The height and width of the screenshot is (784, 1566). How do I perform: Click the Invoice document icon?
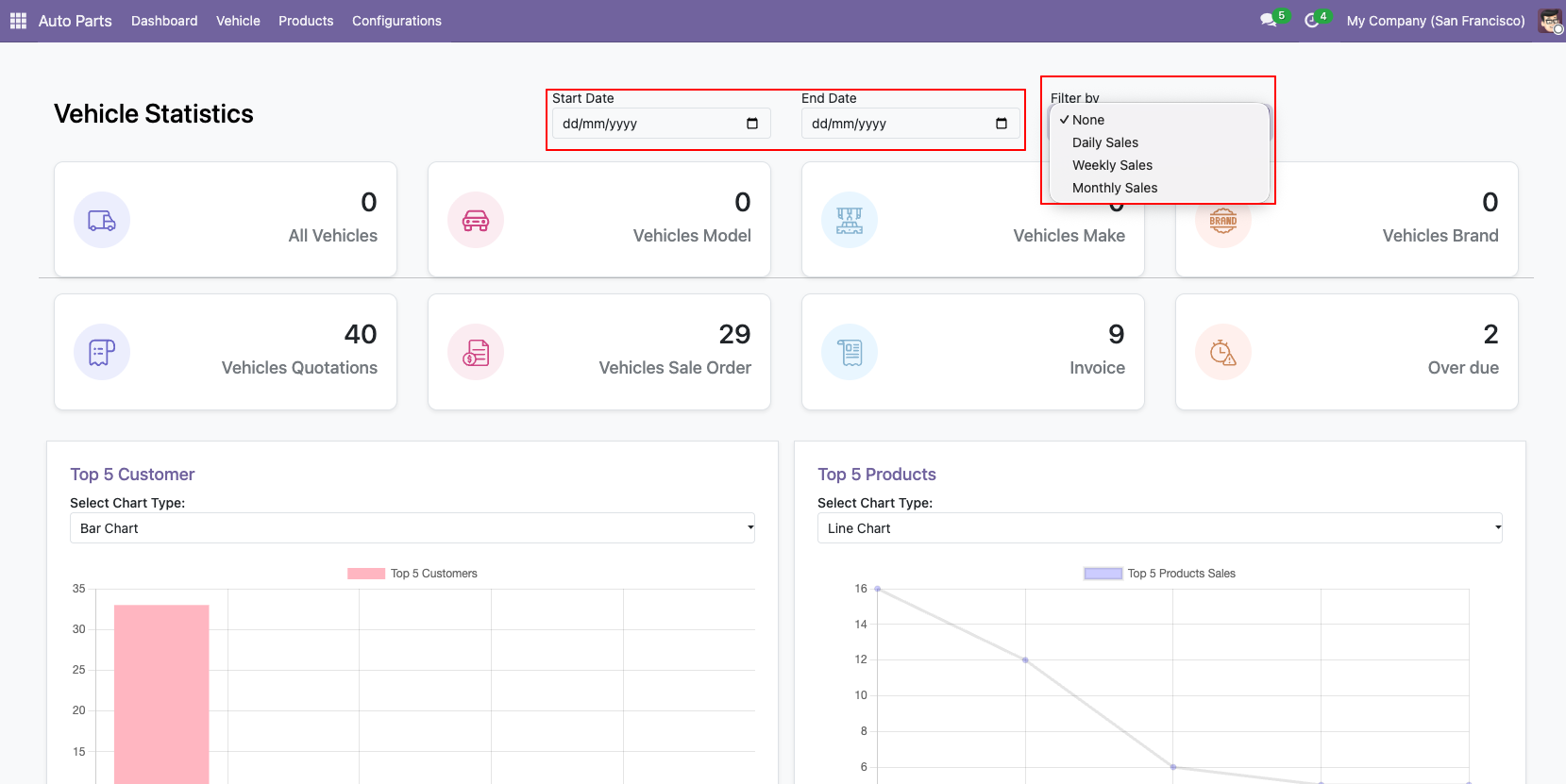point(850,353)
